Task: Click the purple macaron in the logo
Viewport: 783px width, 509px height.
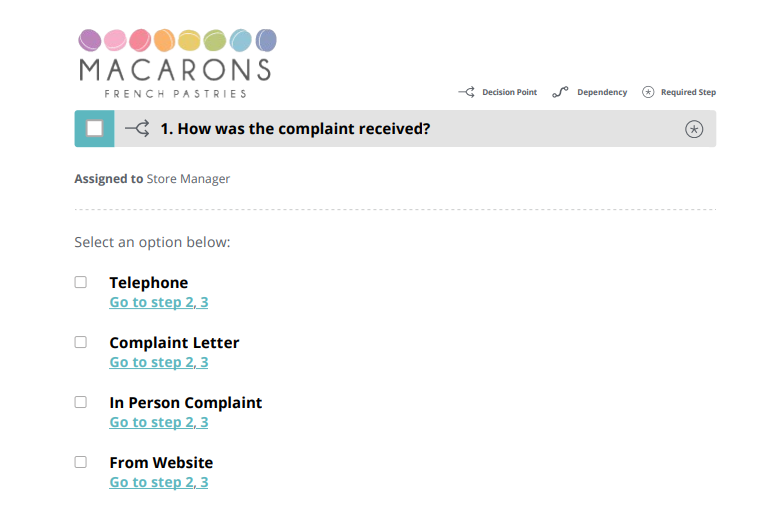Action: (90, 40)
